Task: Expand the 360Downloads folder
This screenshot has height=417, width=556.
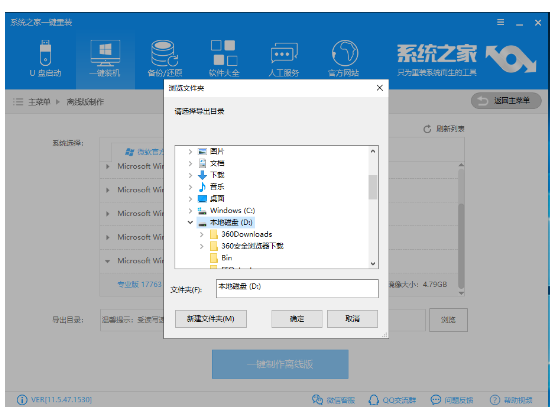Action: [x=201, y=234]
